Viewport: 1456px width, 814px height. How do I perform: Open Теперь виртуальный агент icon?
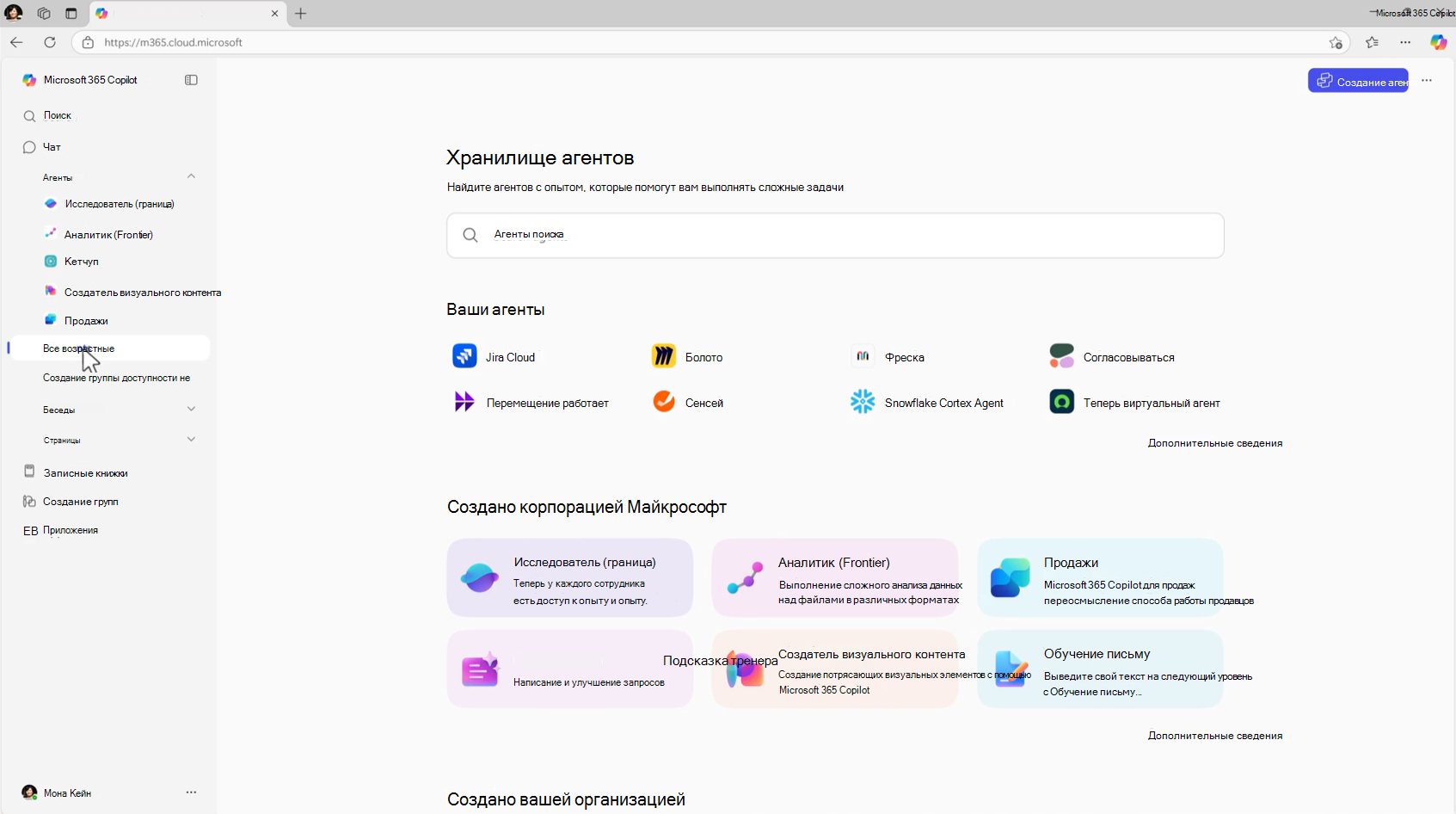pyautogui.click(x=1062, y=401)
